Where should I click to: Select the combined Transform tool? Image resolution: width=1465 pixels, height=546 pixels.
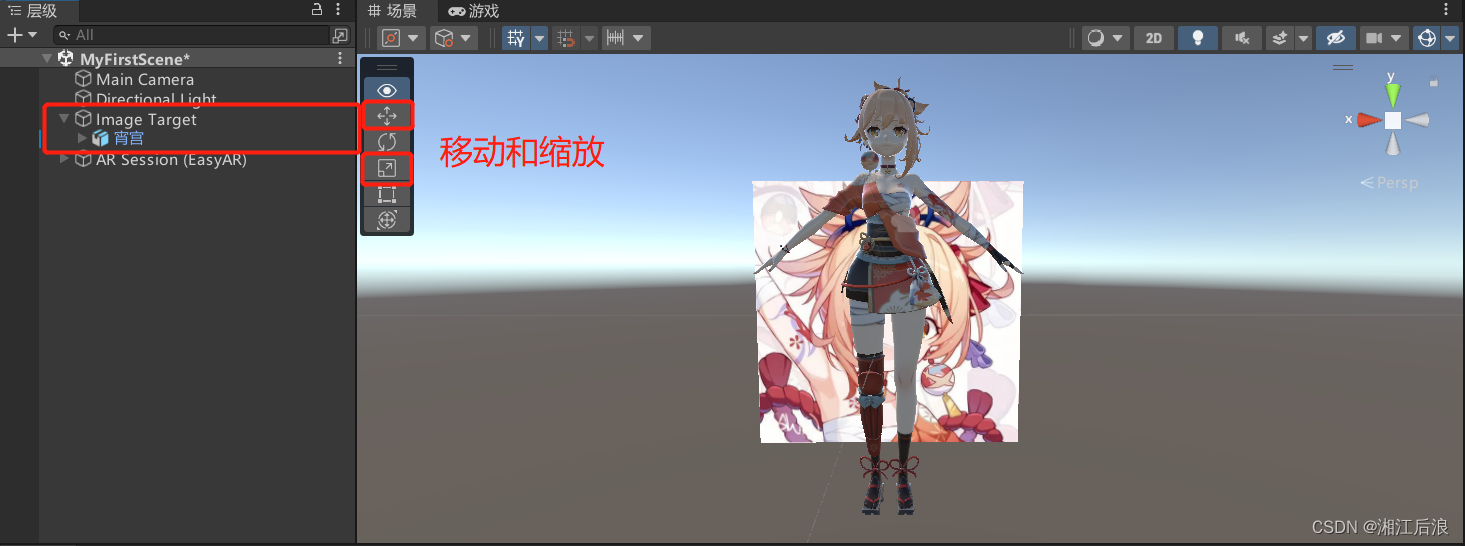tap(387, 219)
